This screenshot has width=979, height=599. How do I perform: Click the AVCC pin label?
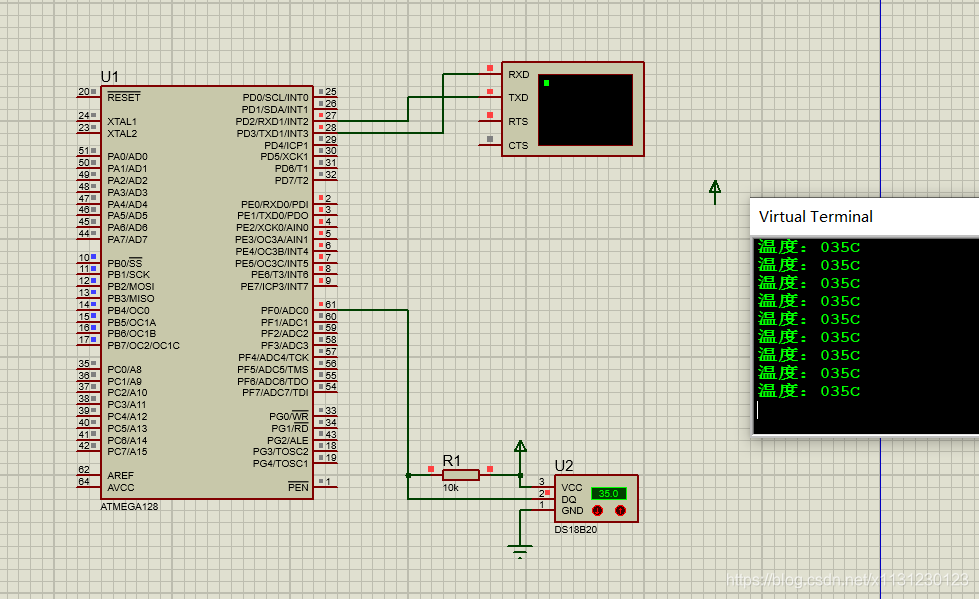coord(121,487)
